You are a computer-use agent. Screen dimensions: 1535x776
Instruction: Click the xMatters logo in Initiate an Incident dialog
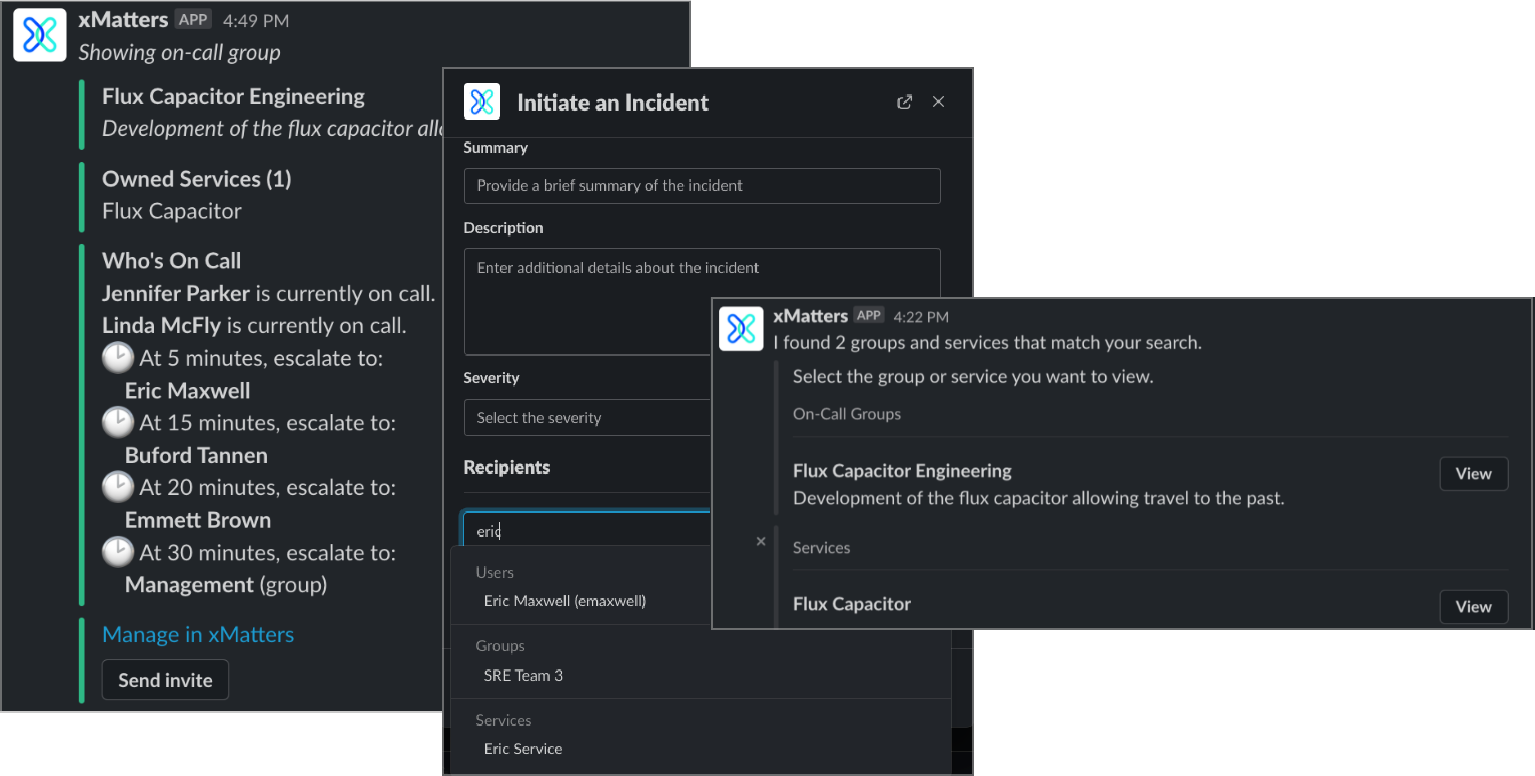[x=482, y=102]
